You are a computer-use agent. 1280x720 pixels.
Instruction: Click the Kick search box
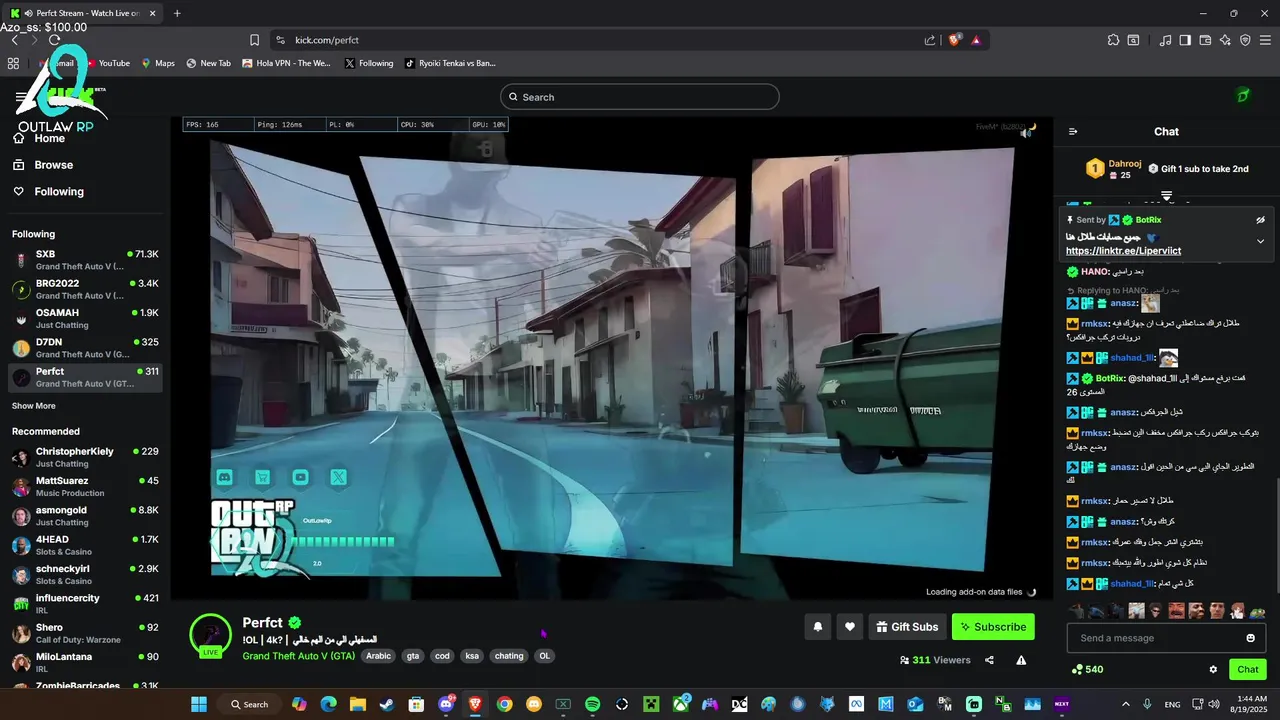click(640, 97)
